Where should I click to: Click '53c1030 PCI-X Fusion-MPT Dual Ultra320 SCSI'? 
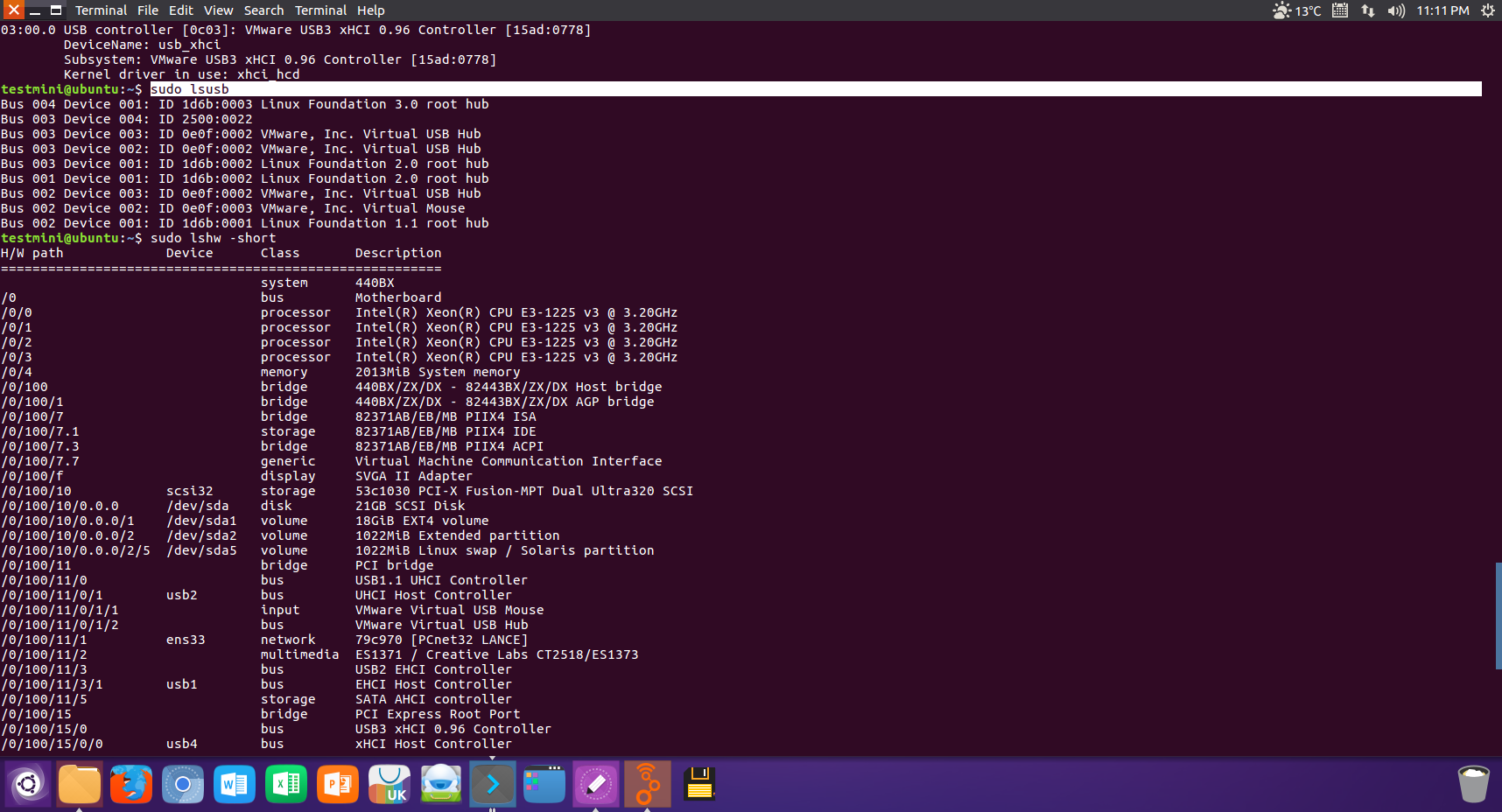pyautogui.click(x=524, y=491)
